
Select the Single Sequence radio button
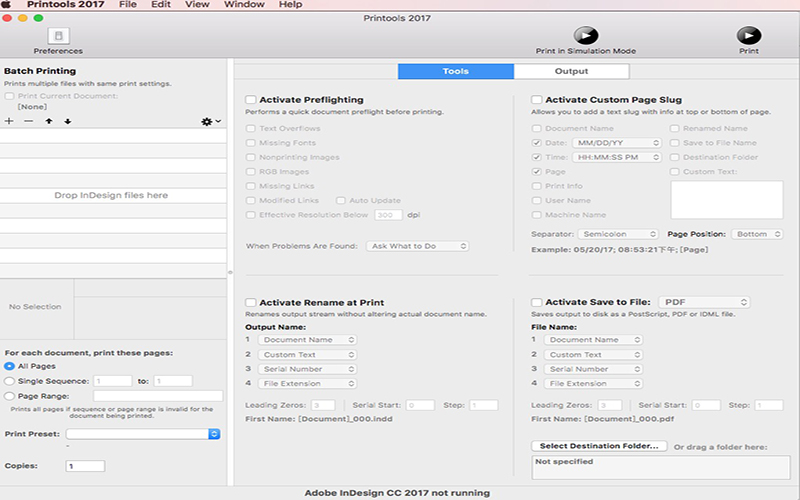[9, 381]
